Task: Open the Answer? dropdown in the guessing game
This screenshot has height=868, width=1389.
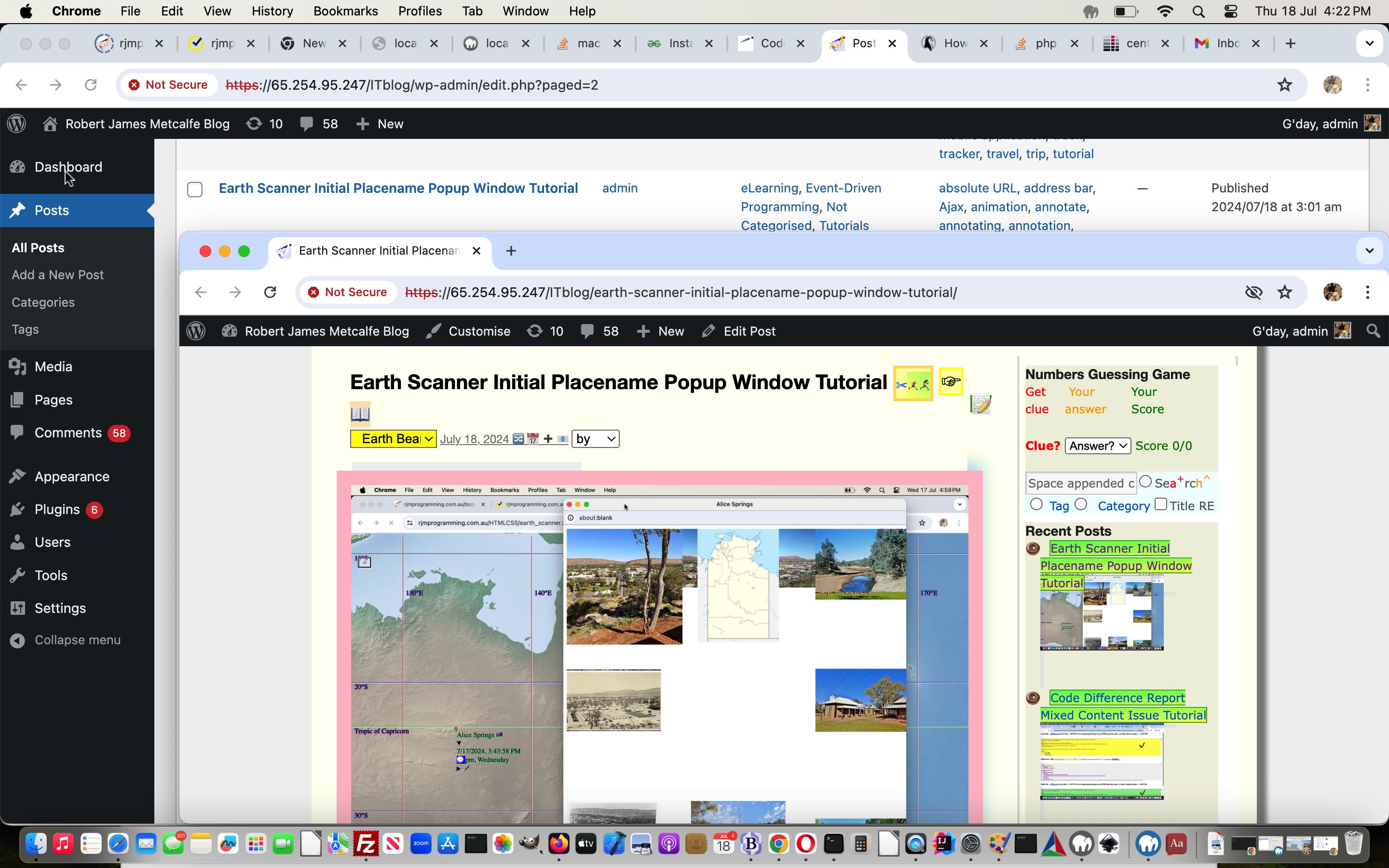Action: 1097,446
